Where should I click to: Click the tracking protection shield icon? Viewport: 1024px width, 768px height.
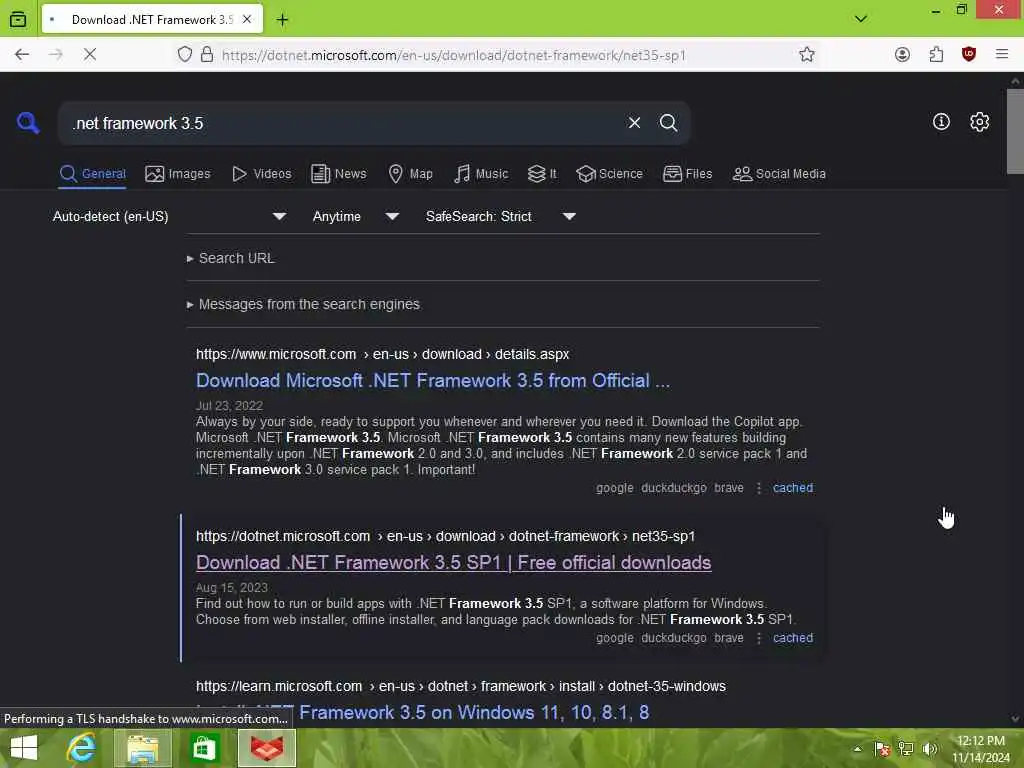[x=185, y=55]
